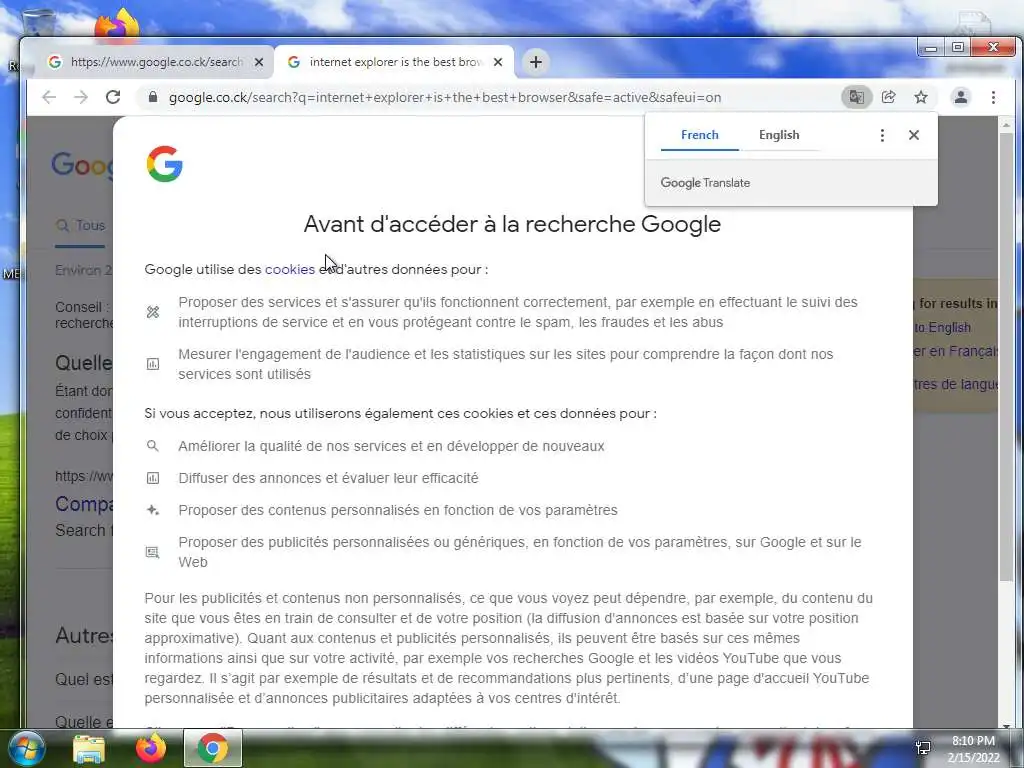Click the Chrome taskbar button
1024x768 pixels.
click(x=213, y=748)
